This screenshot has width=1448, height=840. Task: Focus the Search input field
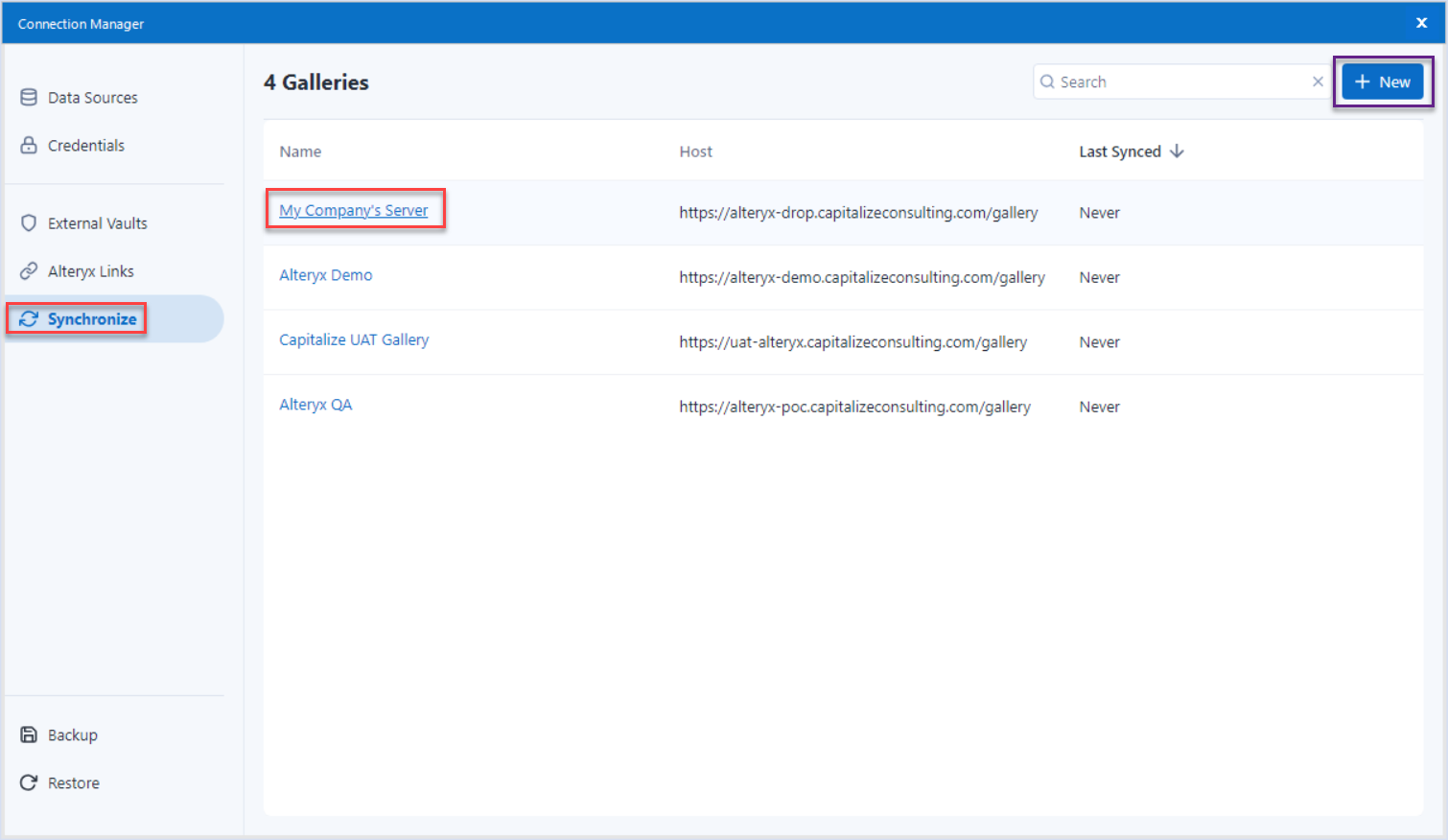(1181, 82)
